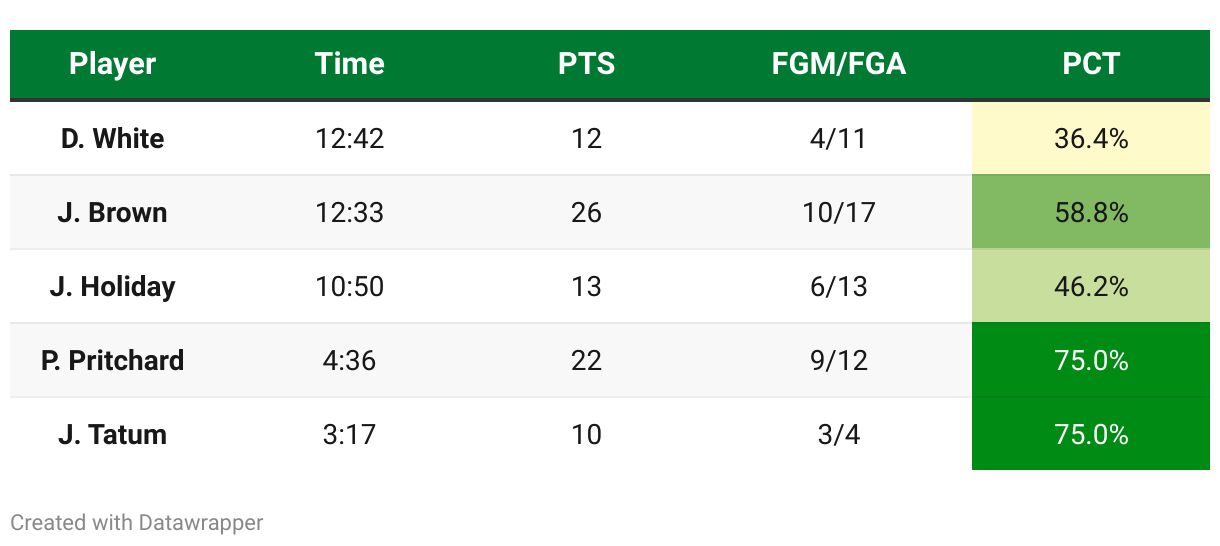This screenshot has height=546, width=1220.
Task: Click the FGM/FGA column header
Action: point(838,64)
